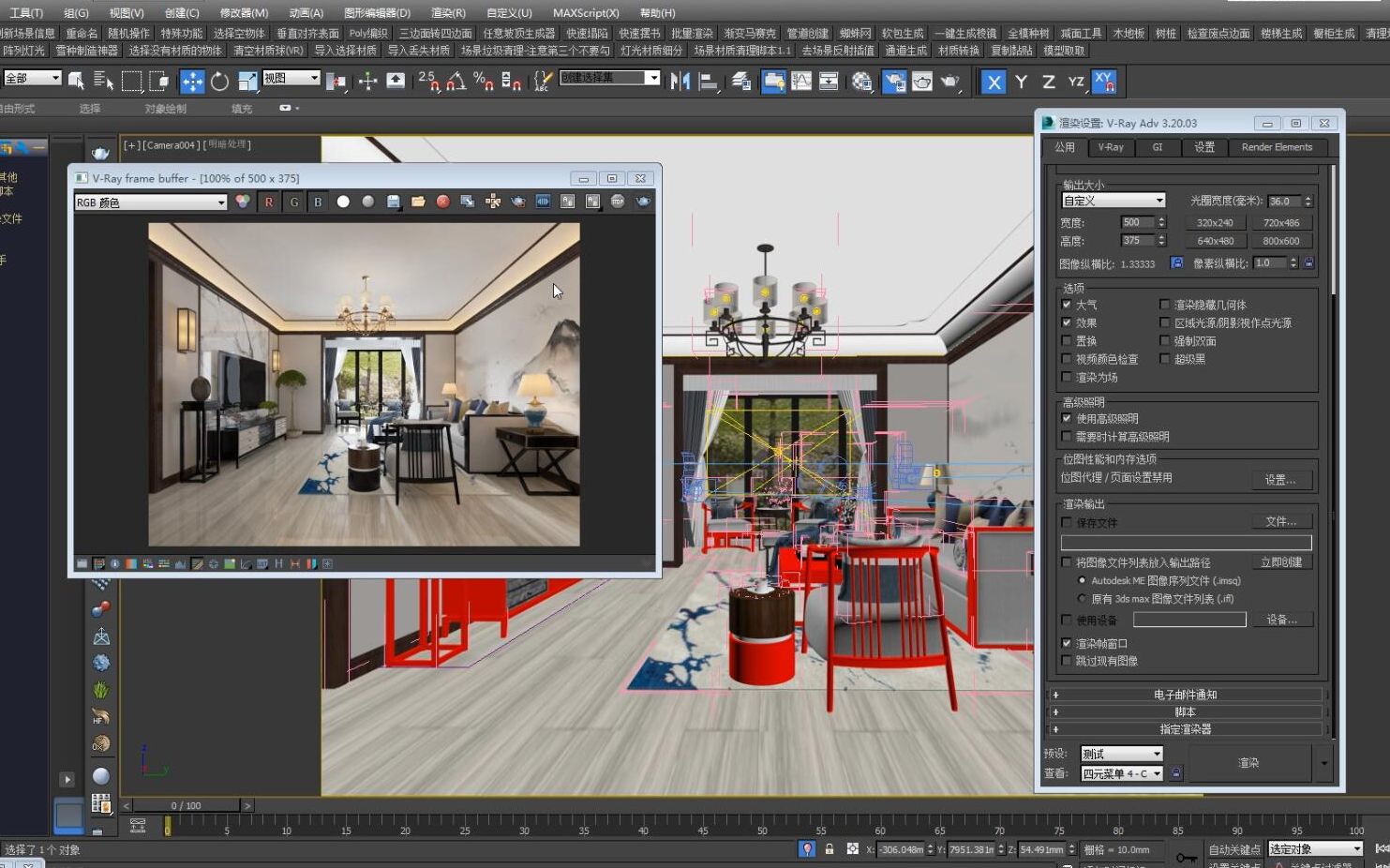
Task: Enable 视频颜色检查 checkbox
Action: [1066, 359]
